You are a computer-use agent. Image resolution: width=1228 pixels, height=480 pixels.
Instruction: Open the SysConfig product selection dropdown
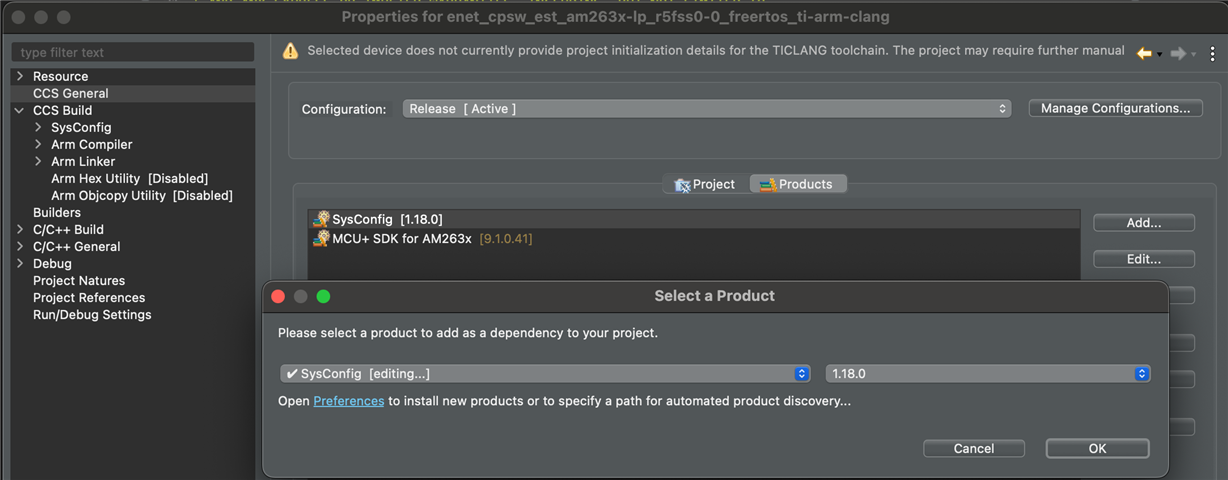[x=545, y=374]
